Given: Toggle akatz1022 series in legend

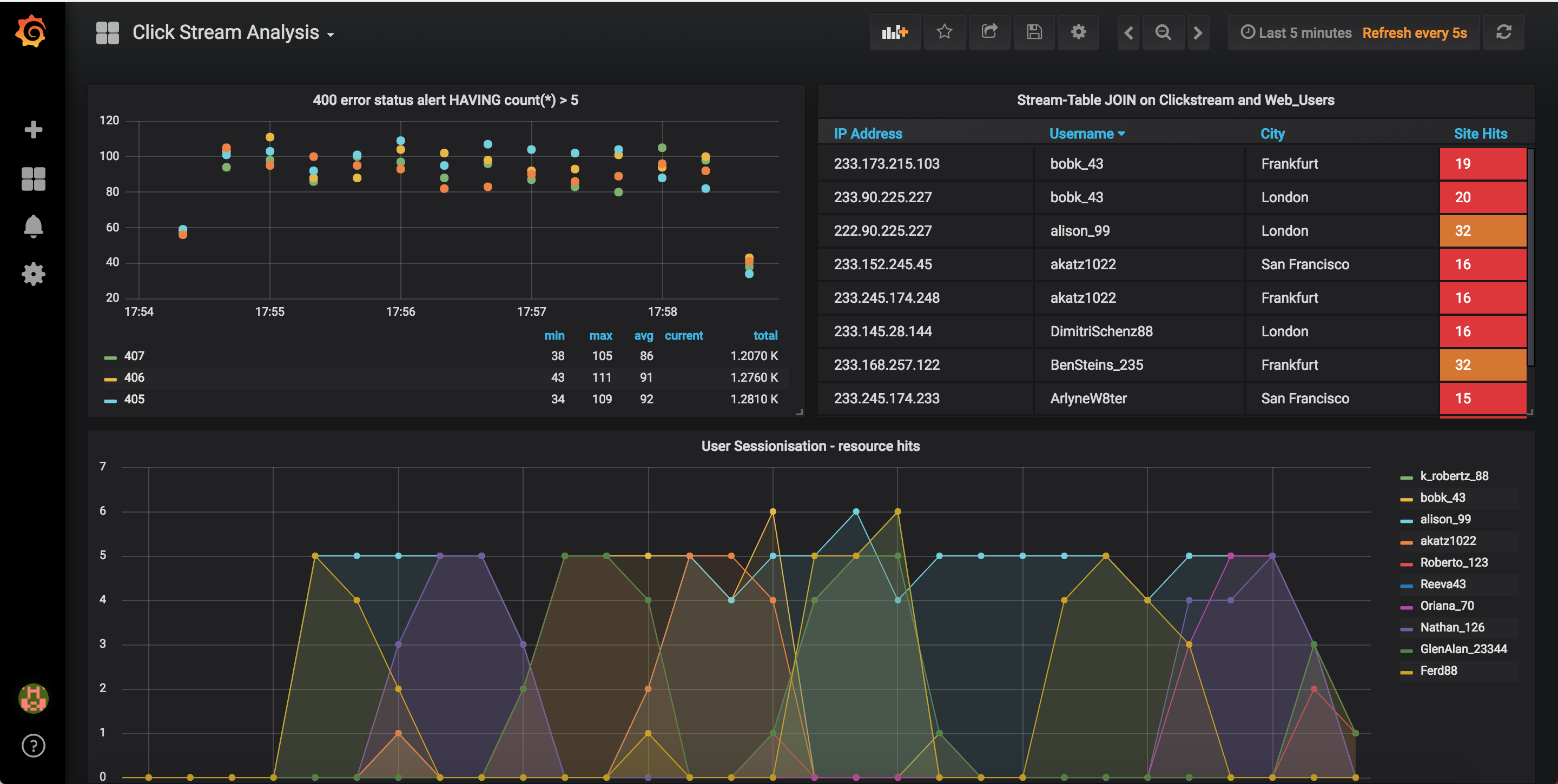Looking at the screenshot, I should click(1448, 541).
